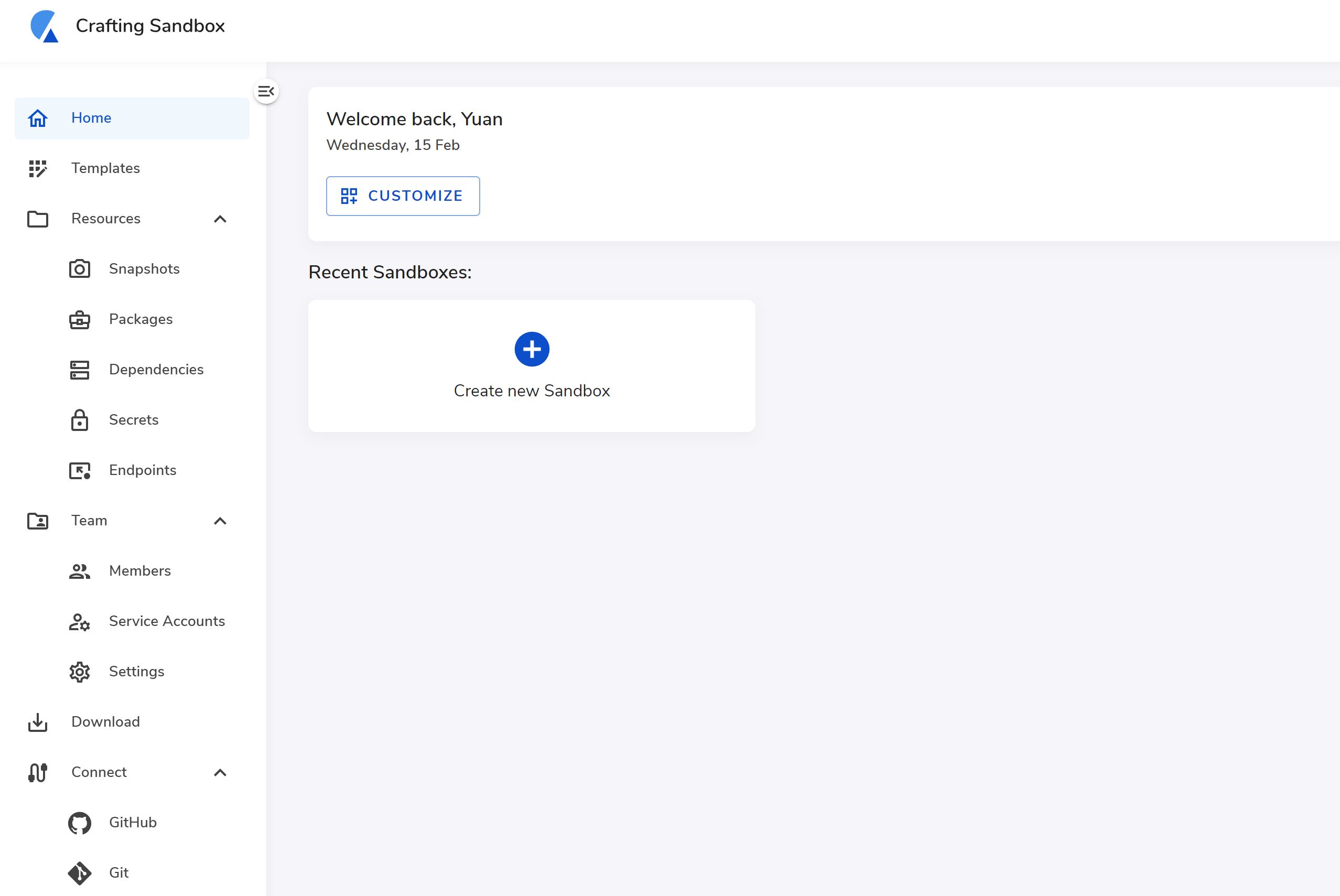The image size is (1340, 896).
Task: Open the Templates menu item
Action: point(106,169)
